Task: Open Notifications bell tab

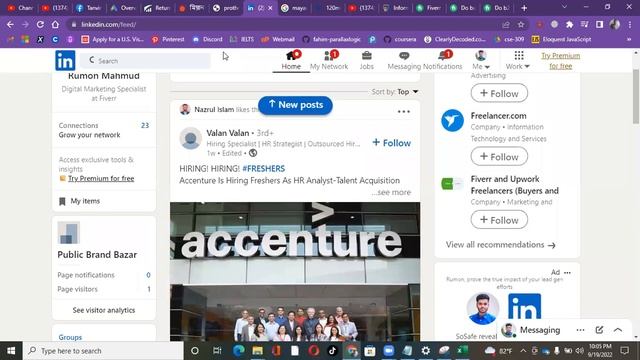Action: tap(443, 60)
